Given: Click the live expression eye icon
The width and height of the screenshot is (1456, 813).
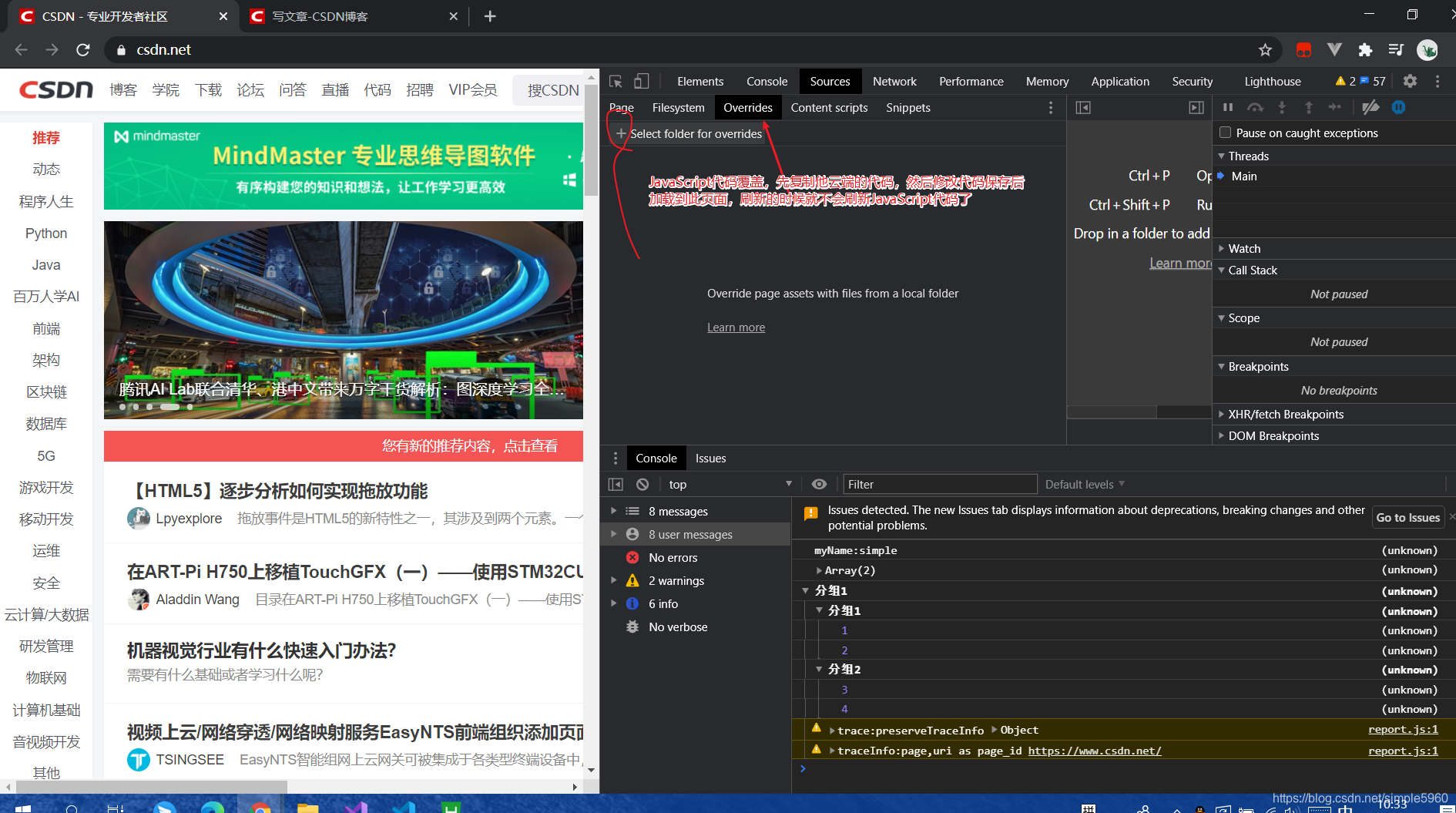Looking at the screenshot, I should coord(819,484).
